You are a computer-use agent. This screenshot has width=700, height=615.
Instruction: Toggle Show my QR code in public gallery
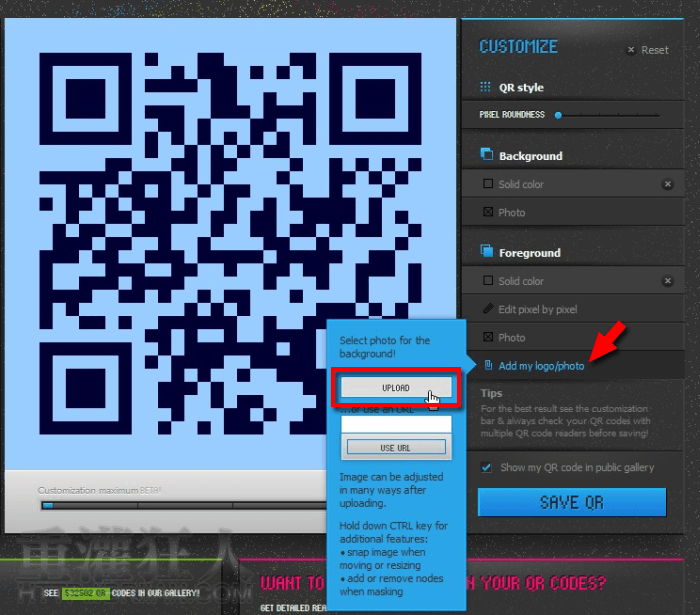(486, 467)
